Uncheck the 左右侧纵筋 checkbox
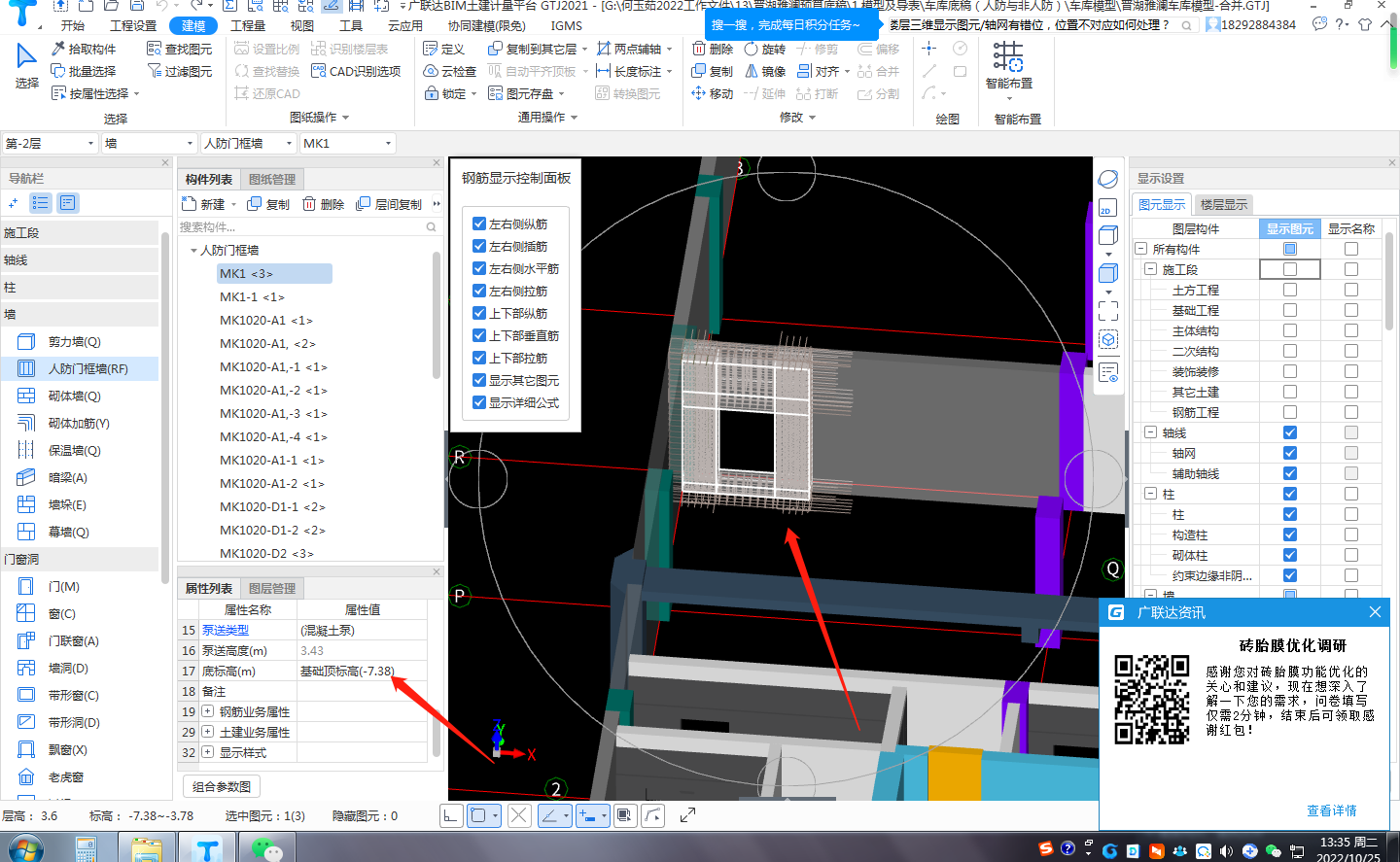 pyautogui.click(x=478, y=224)
